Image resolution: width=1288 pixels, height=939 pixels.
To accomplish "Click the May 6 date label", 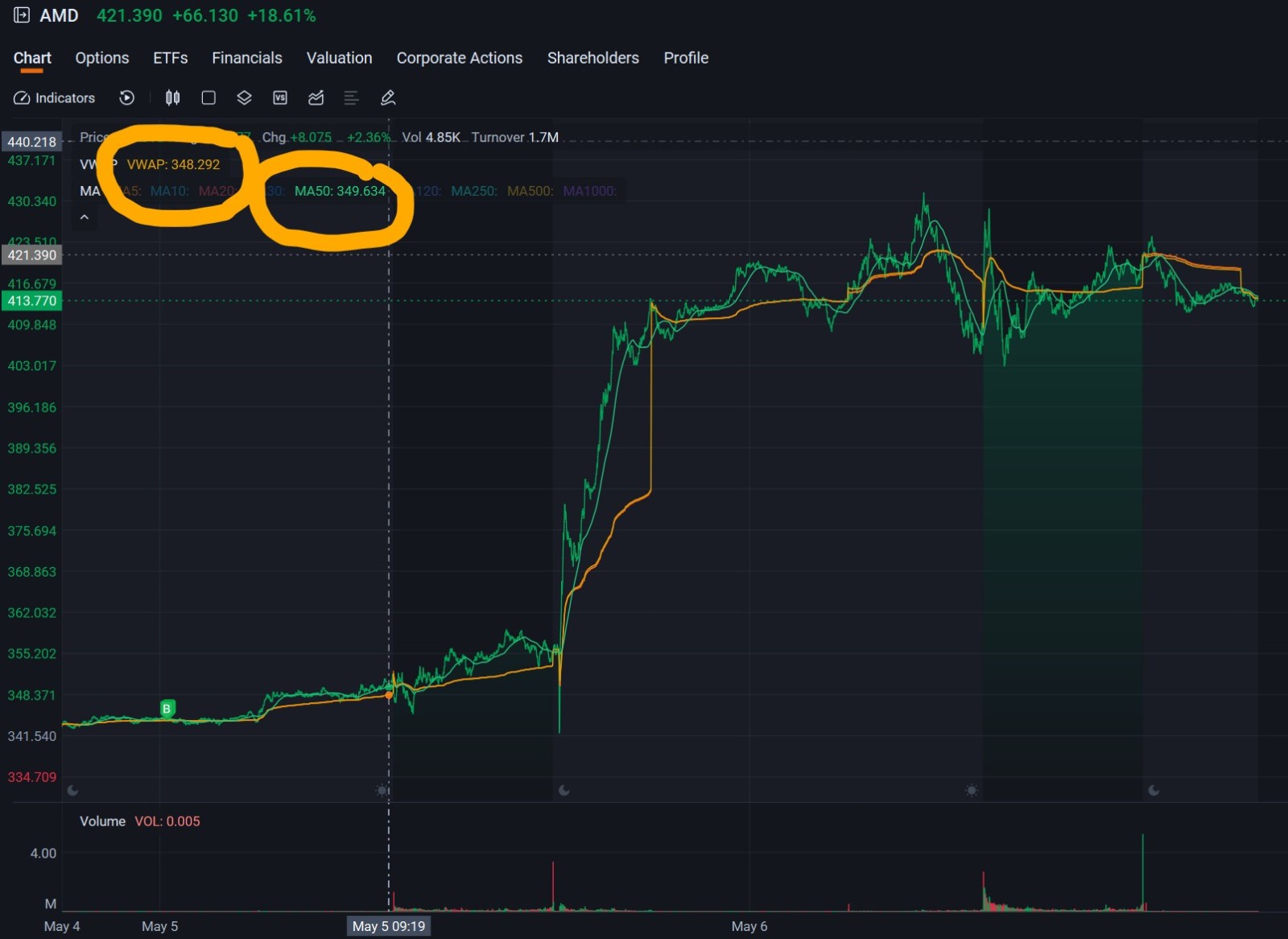I will [x=749, y=926].
